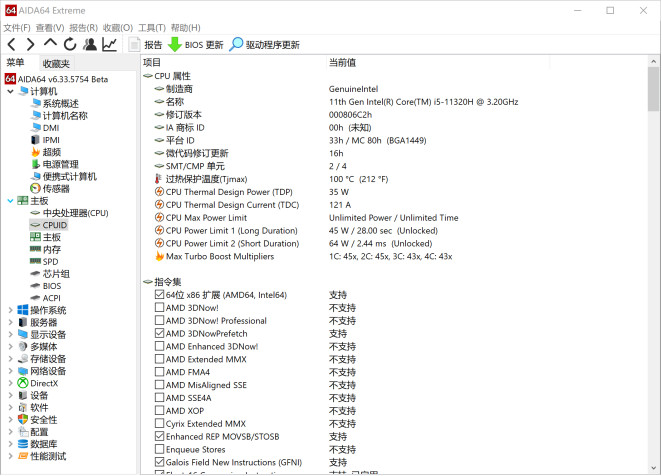Select 传感器 sensor in the tree
This screenshot has width=662, height=476.
[55, 188]
